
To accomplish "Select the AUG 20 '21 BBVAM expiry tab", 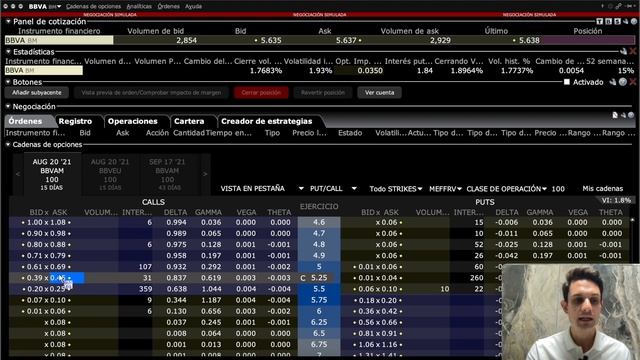I will click(52, 174).
